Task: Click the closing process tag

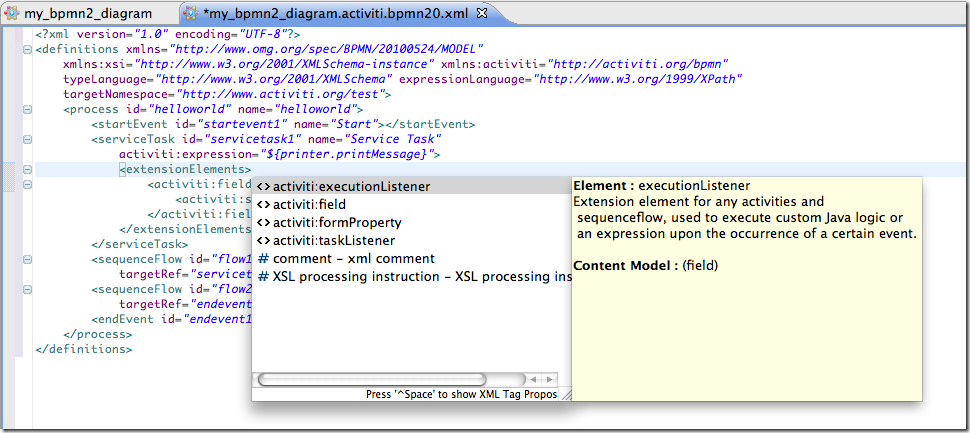Action: [x=97, y=335]
